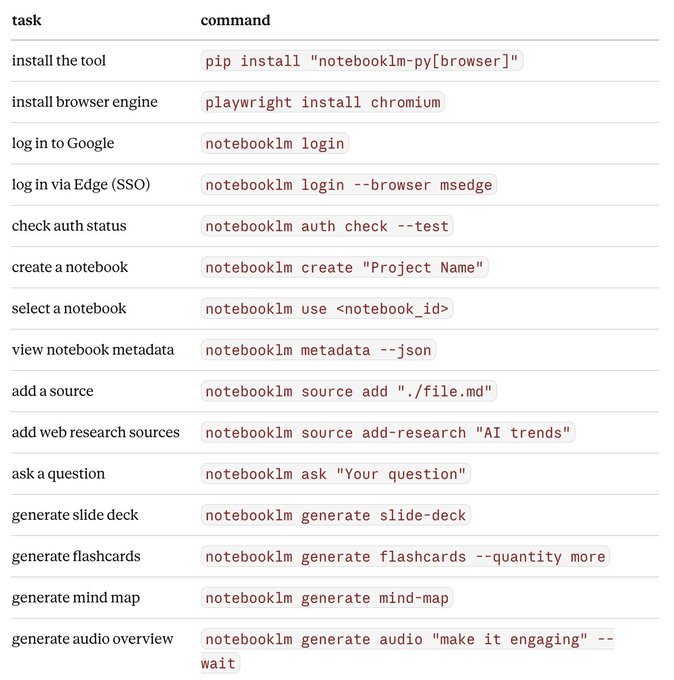This screenshot has width=674, height=680.
Task: Select the ask "Your question" command
Action: pyautogui.click(x=335, y=474)
